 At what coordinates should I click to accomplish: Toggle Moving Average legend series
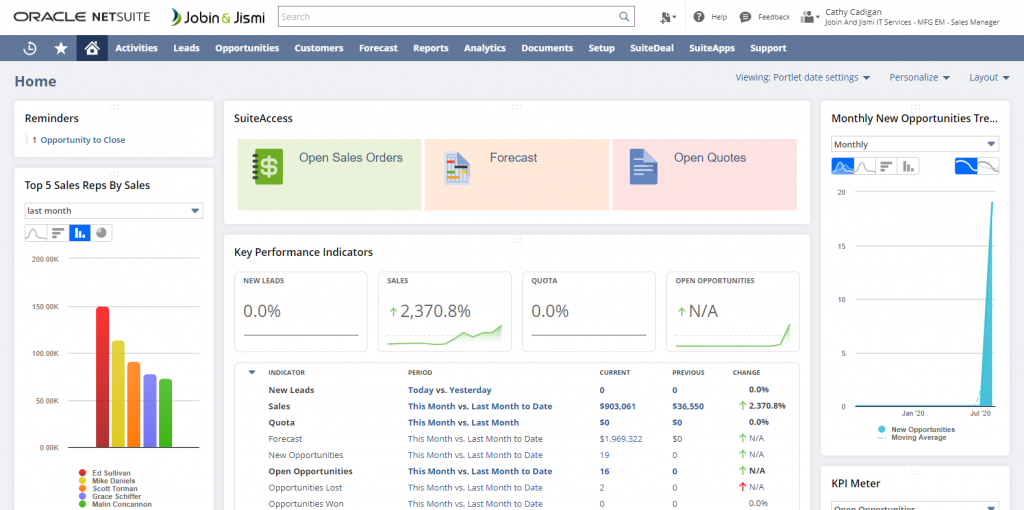[x=912, y=438]
